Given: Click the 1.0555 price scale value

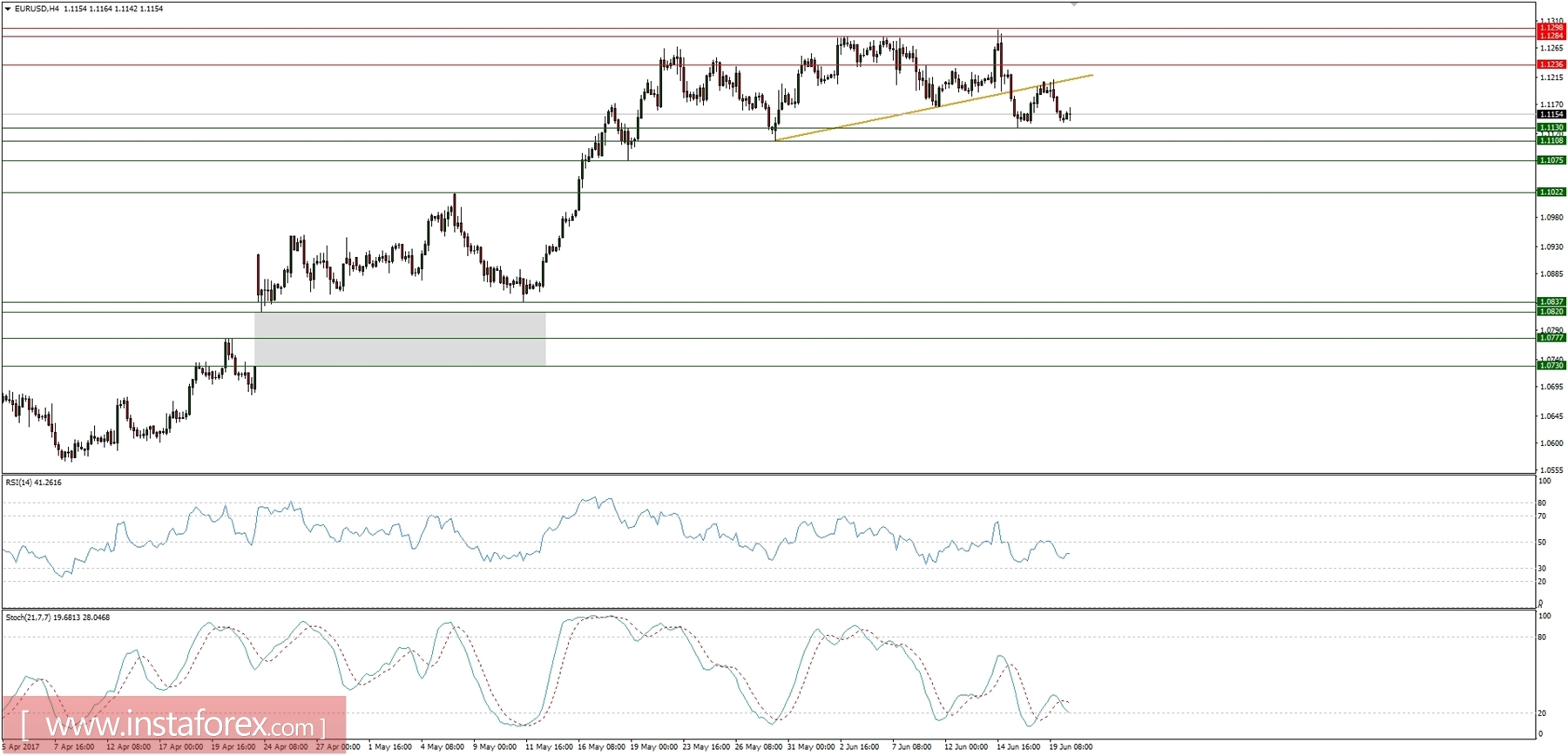Looking at the screenshot, I should 1551,470.
